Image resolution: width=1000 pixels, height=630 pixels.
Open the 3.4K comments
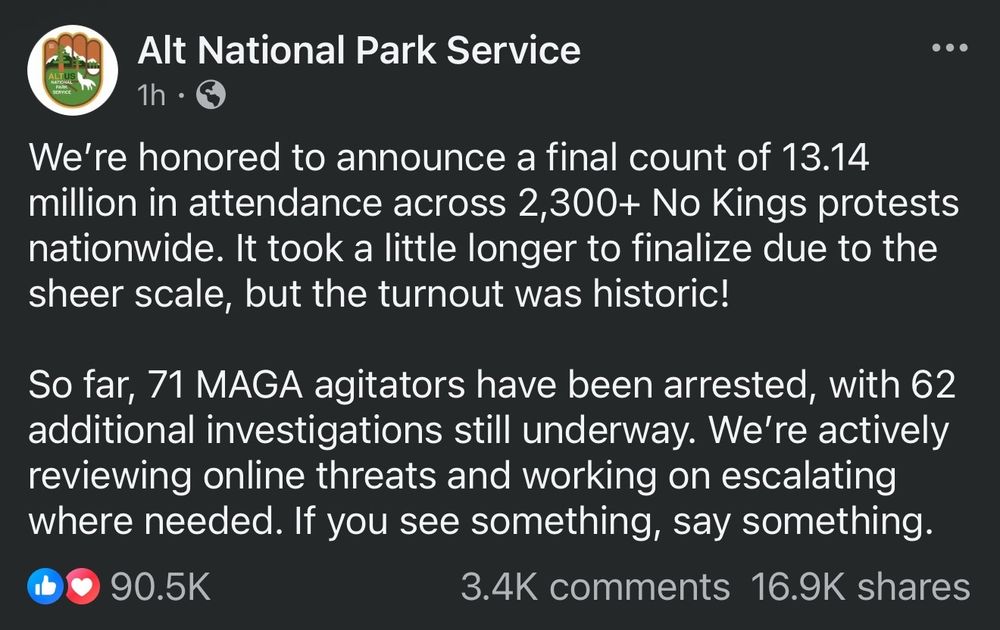click(595, 587)
